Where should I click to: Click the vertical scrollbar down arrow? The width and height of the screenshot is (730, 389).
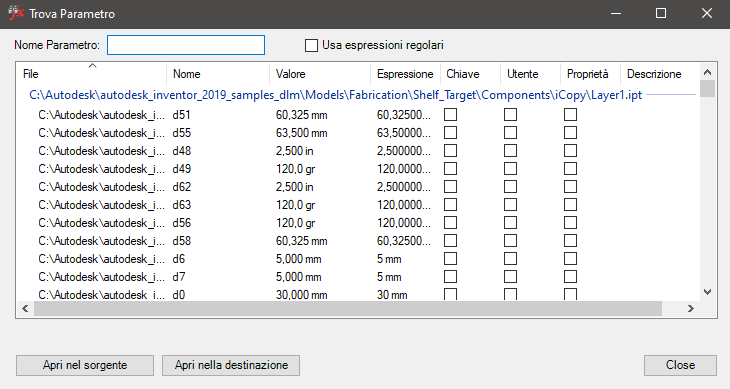pos(708,292)
